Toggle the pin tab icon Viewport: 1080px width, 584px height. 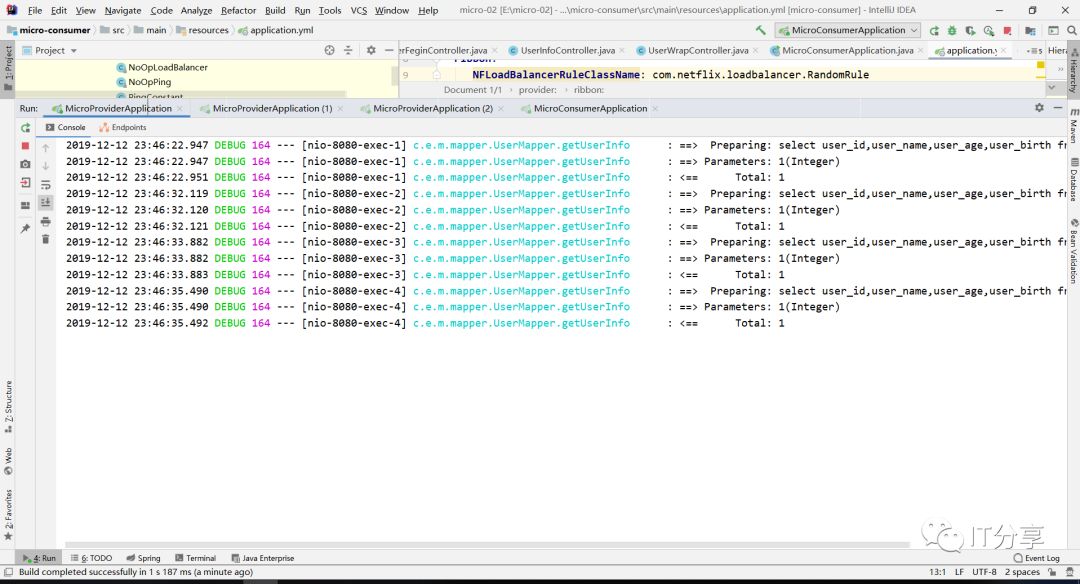[x=25, y=228]
